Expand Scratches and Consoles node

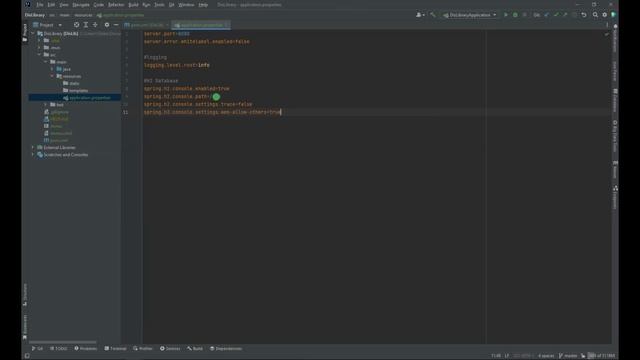tap(33, 155)
